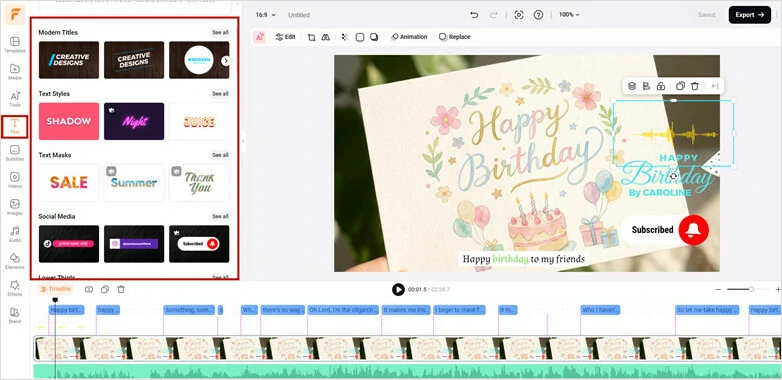This screenshot has width=782, height=380.
Task: Open the help question mark icon
Action: click(538, 15)
